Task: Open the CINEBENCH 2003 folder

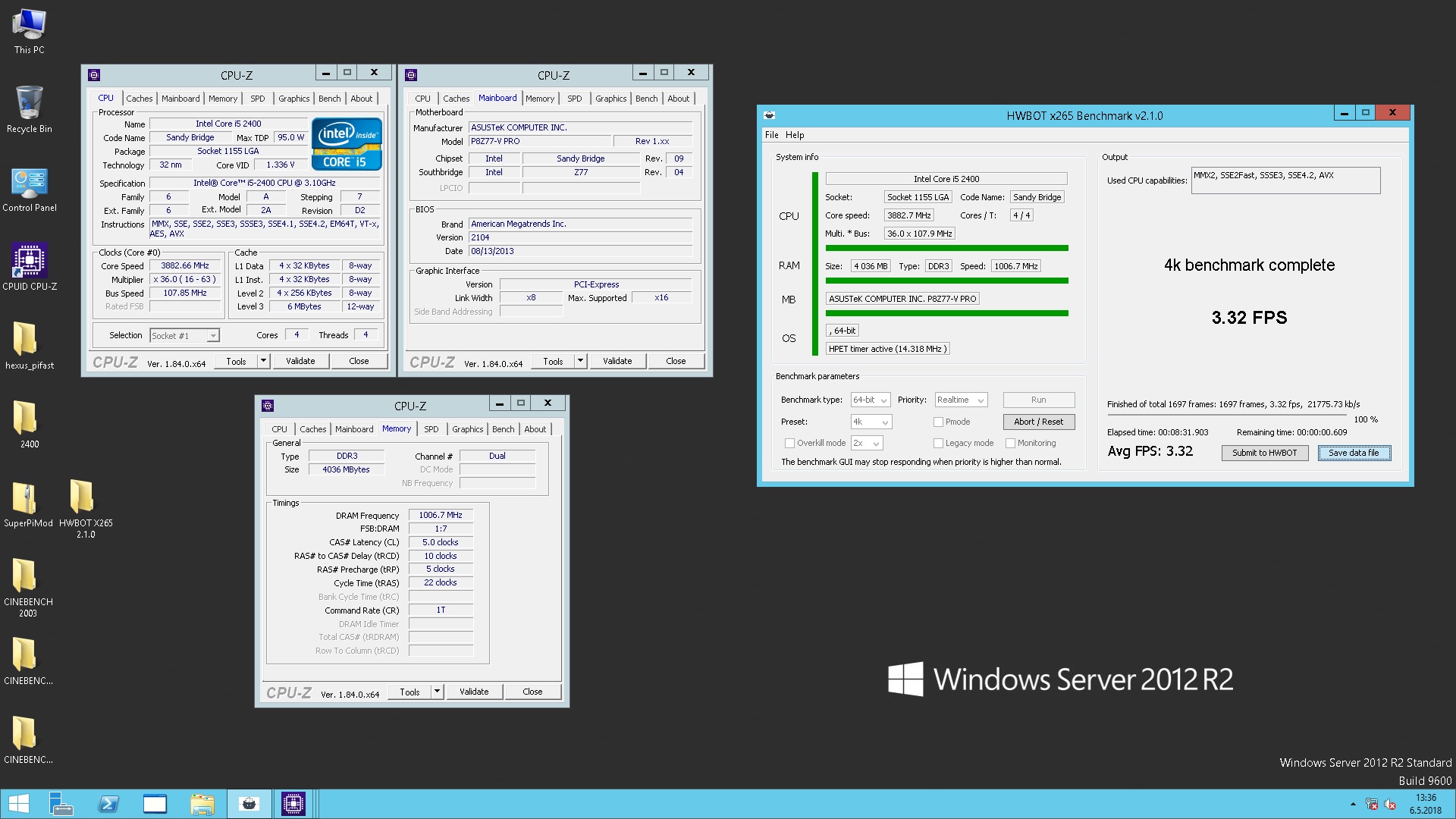Action: click(27, 588)
